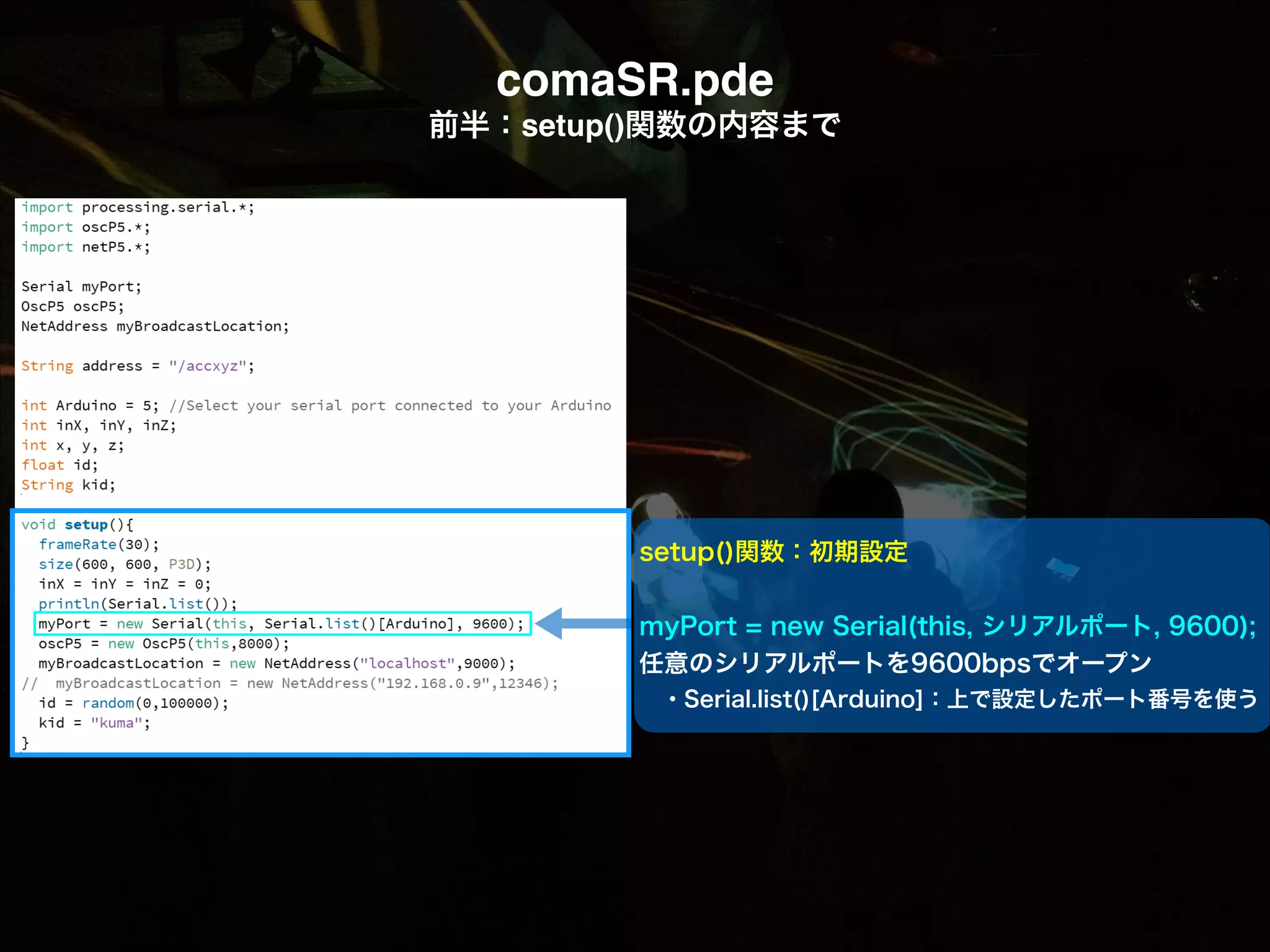This screenshot has width=1270, height=952.
Task: Click the slide title 'comaSR.pde'
Action: pos(634,81)
